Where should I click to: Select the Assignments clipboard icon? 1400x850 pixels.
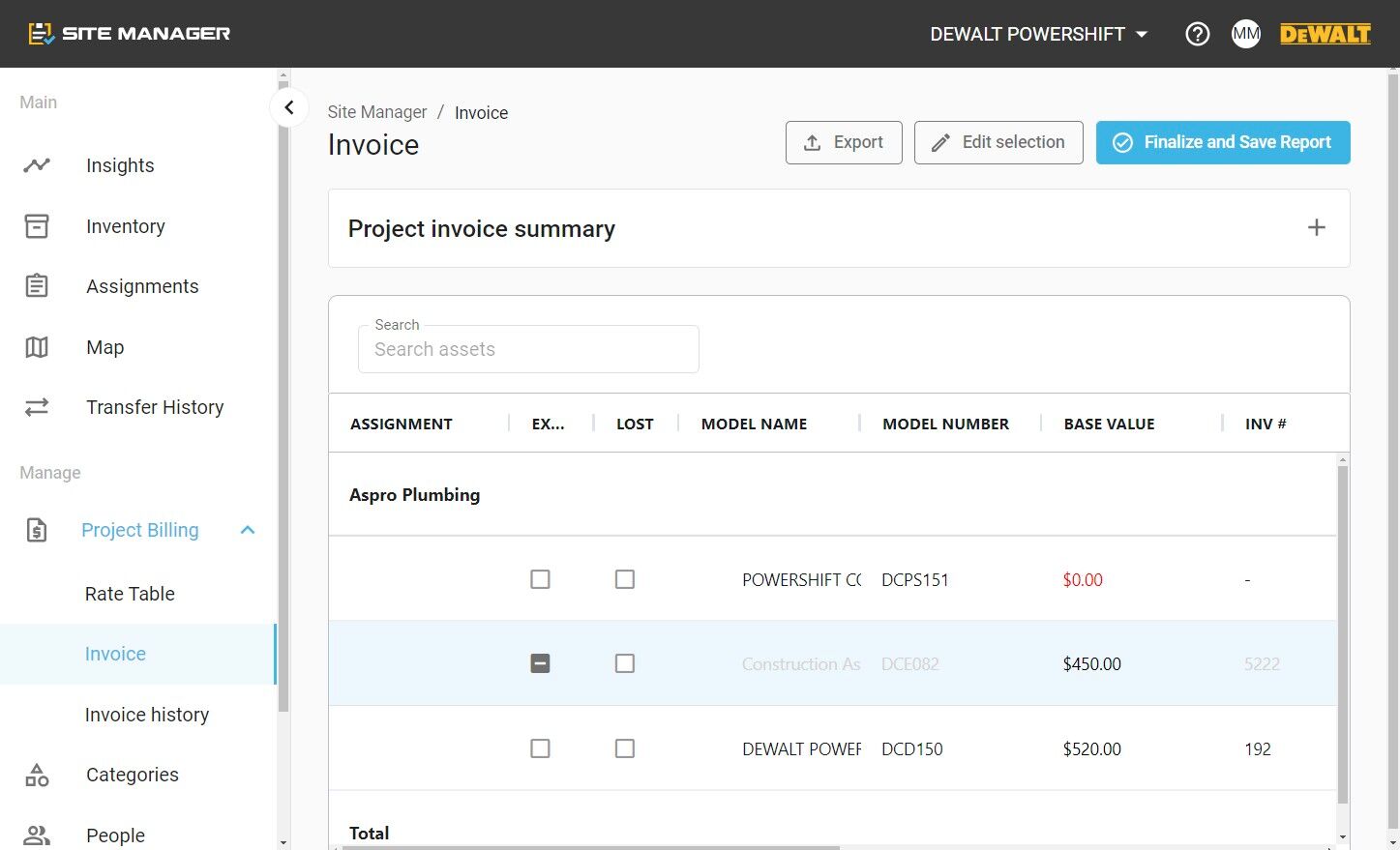click(37, 286)
